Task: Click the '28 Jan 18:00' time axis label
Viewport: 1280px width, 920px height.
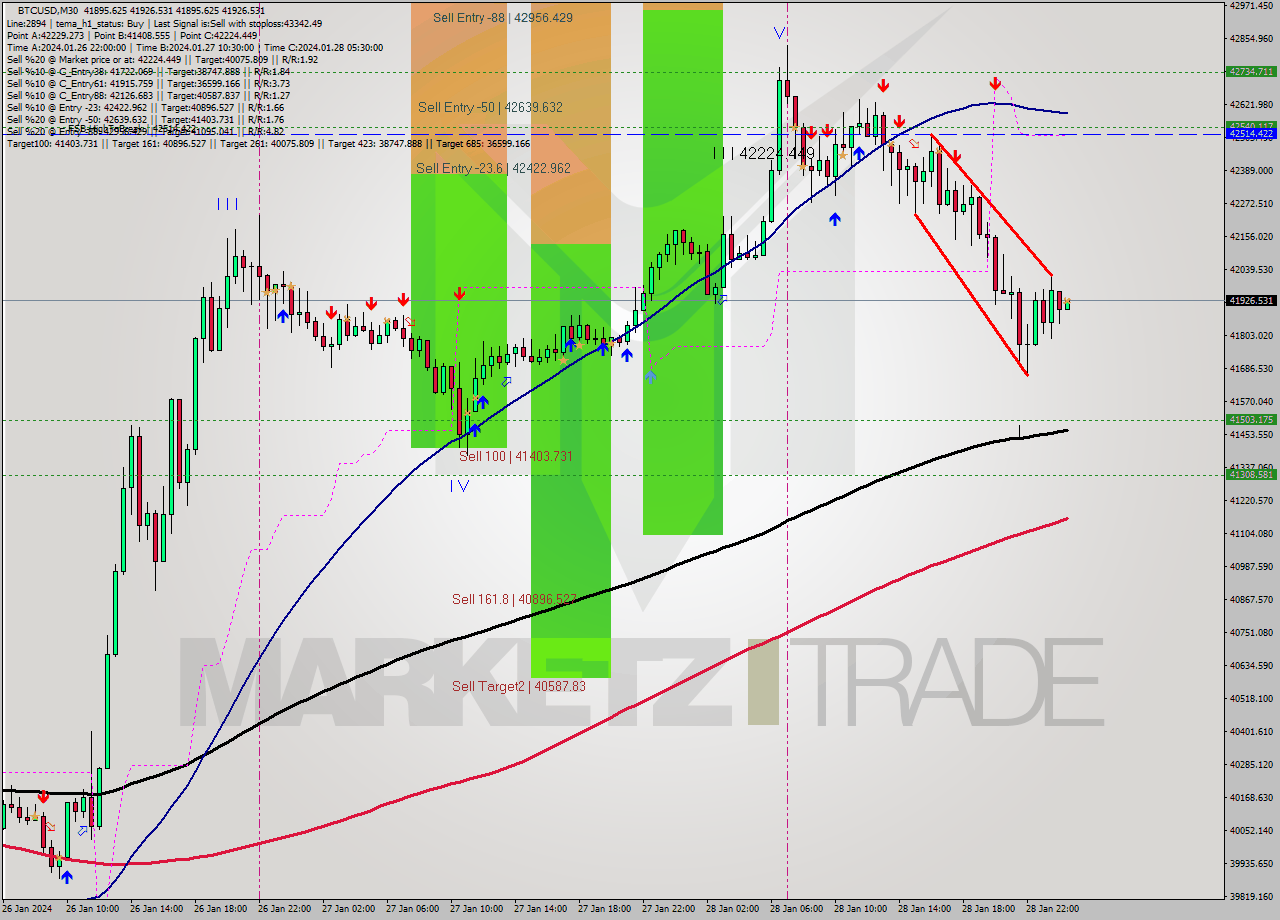Action: point(989,909)
